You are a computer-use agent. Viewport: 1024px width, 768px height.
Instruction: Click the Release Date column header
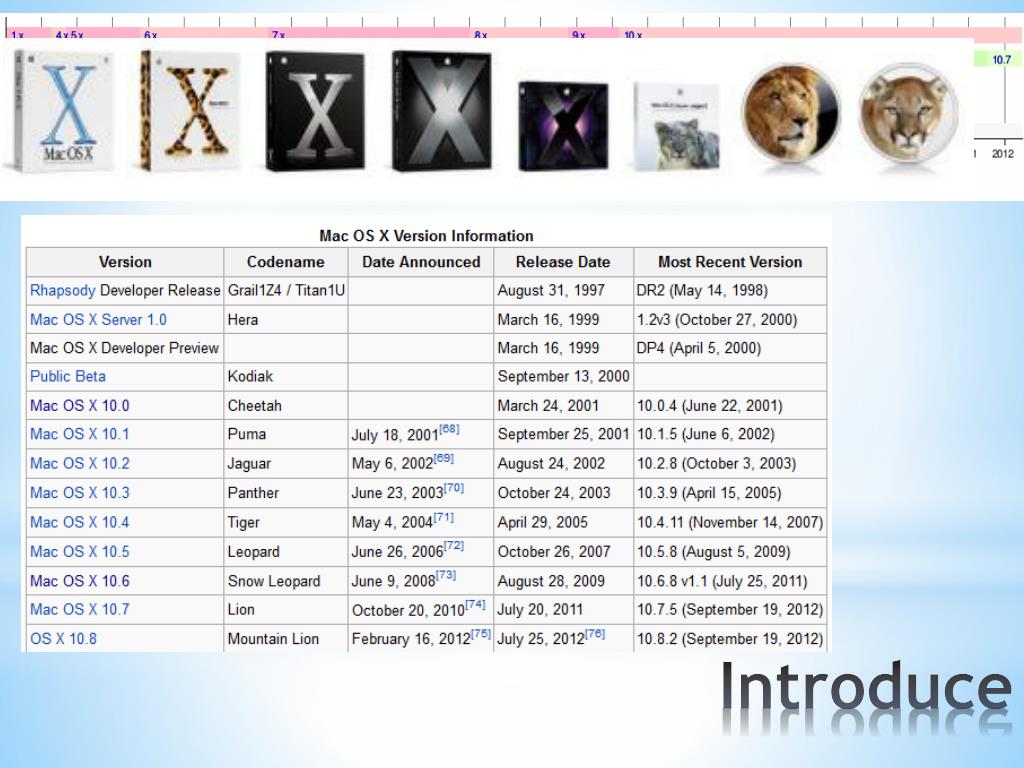(563, 262)
